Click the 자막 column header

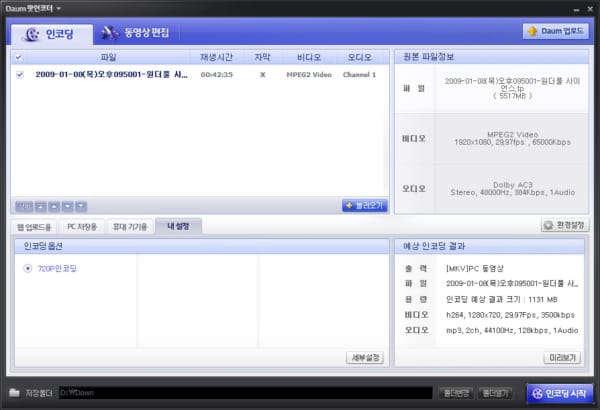(x=262, y=57)
